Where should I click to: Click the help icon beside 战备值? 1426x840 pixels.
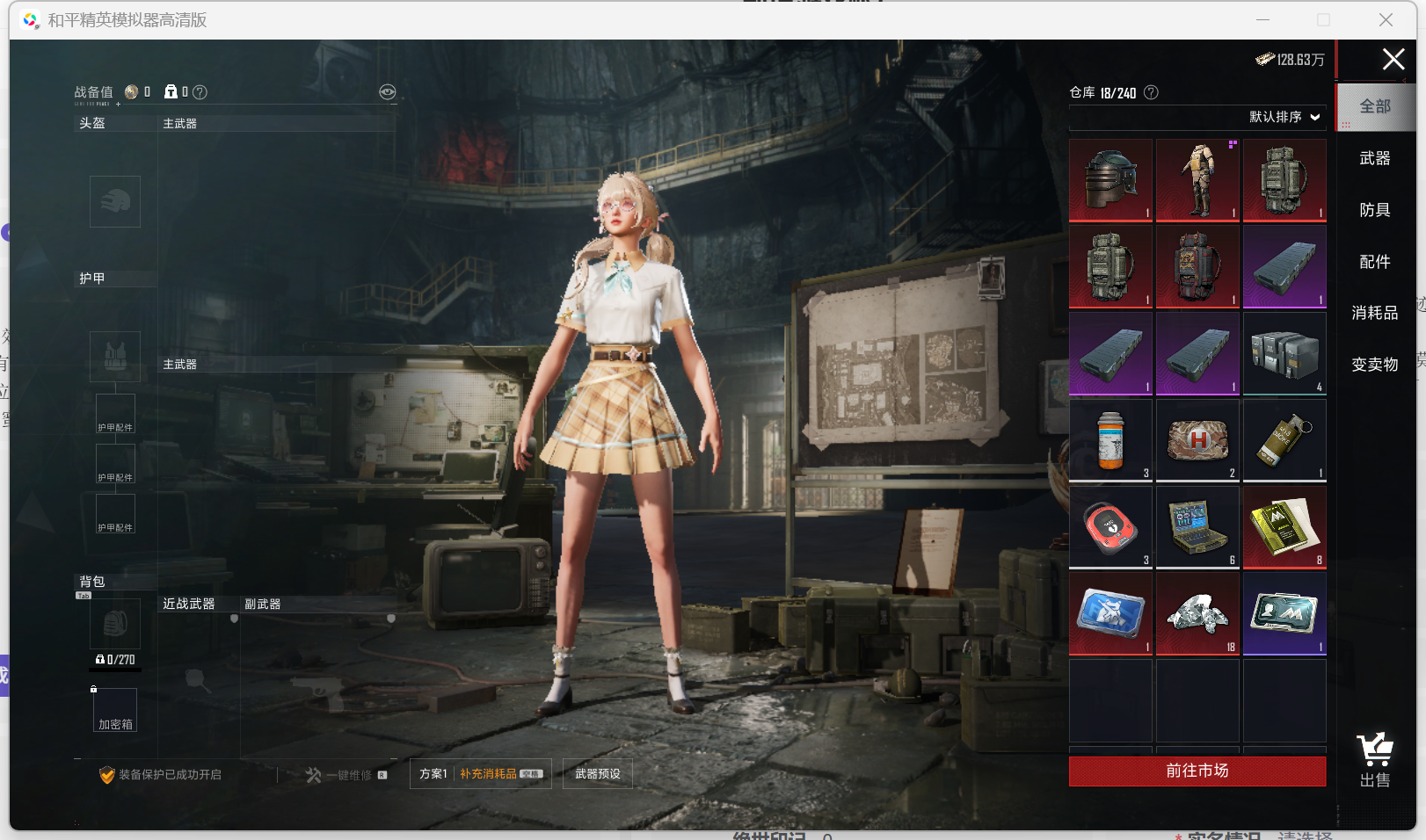(x=200, y=92)
